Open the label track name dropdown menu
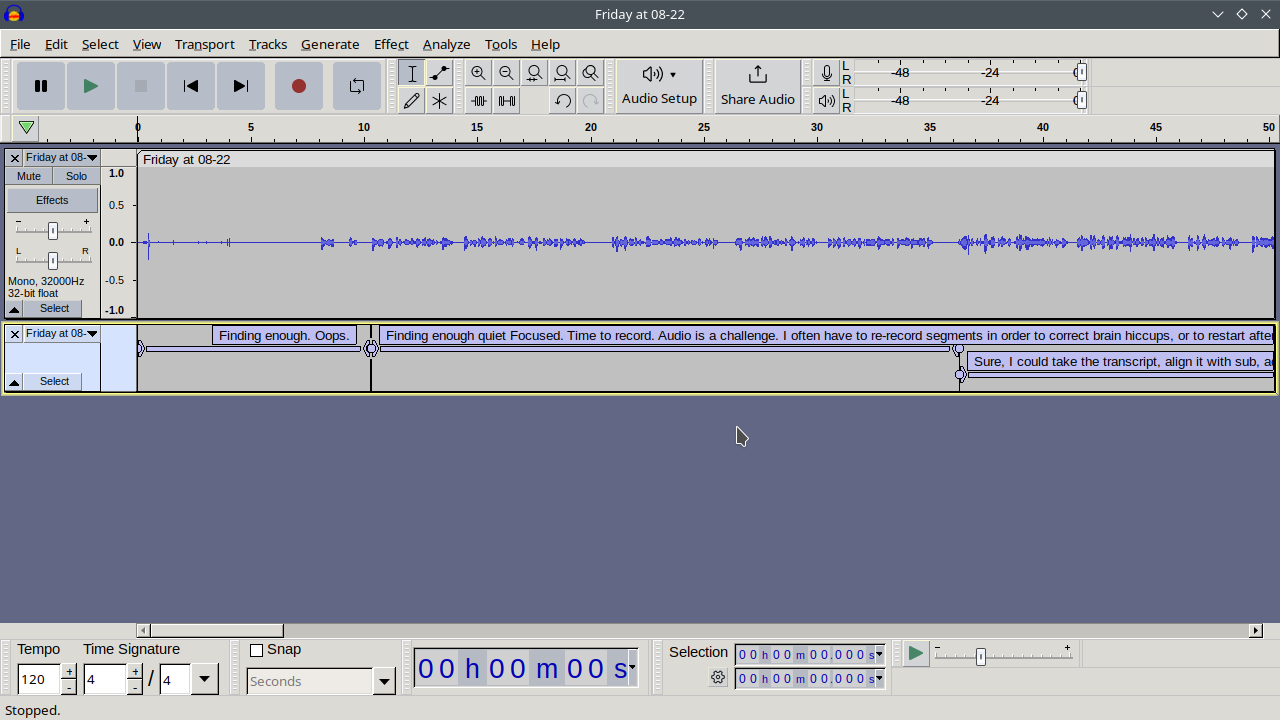Screen dimensions: 1280x720 (62, 334)
